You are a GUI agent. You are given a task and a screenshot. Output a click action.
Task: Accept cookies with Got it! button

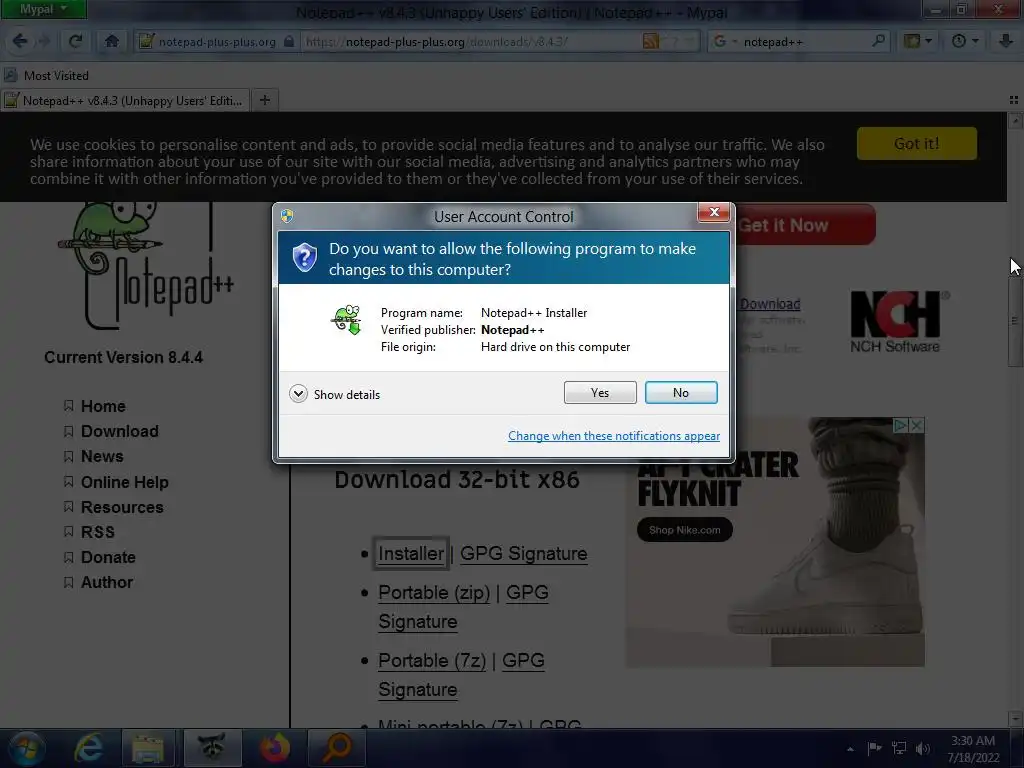[916, 144]
